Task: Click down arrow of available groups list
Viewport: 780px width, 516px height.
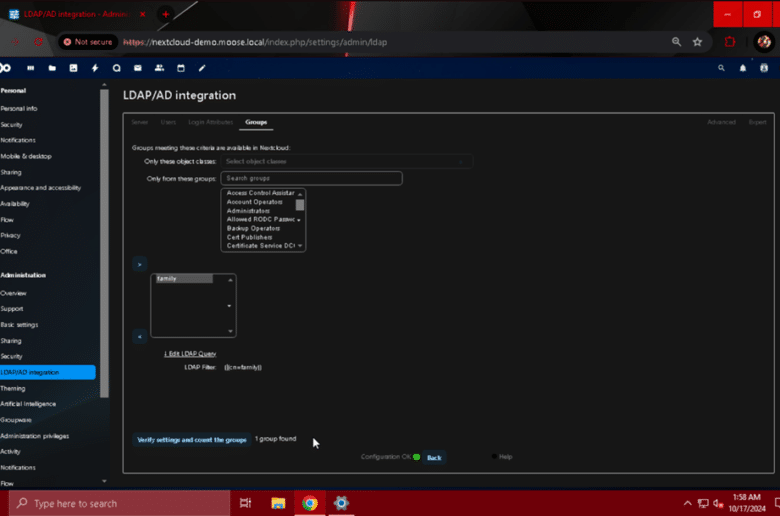Action: (300, 246)
